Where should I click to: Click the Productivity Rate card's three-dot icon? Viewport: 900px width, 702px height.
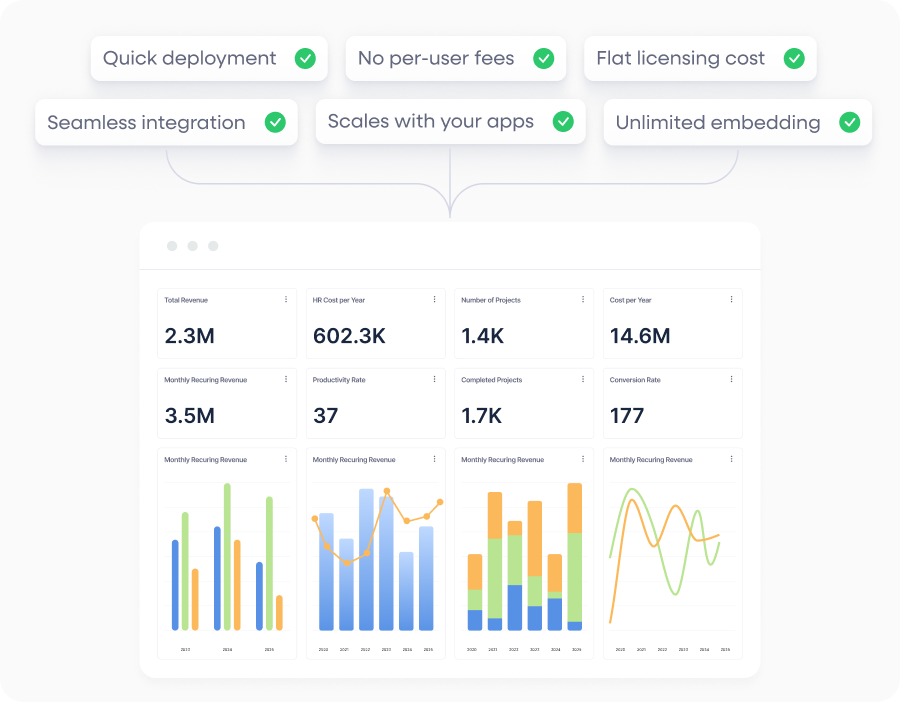[x=434, y=380]
